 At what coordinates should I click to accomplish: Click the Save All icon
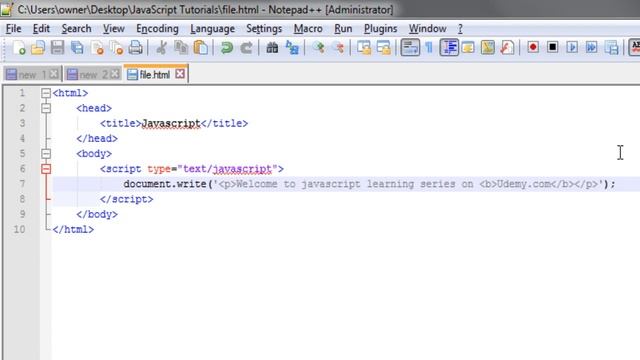tap(77, 48)
